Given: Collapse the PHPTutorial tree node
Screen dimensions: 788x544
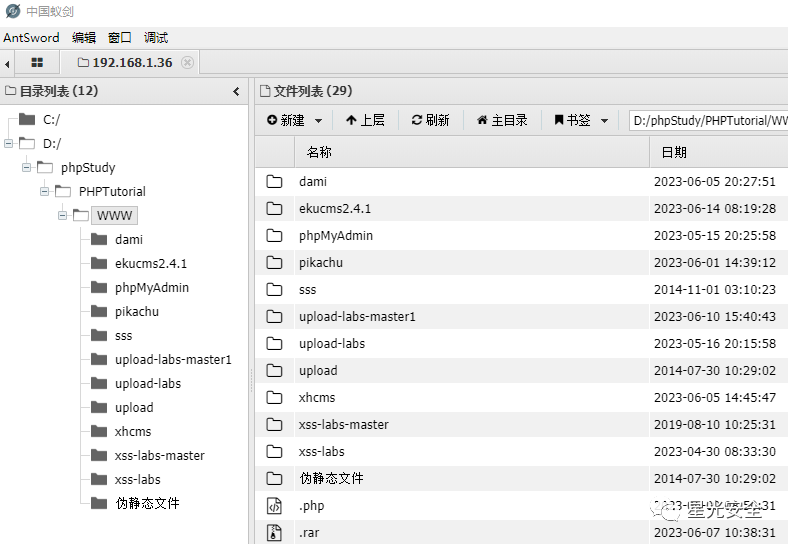Looking at the screenshot, I should (x=45, y=192).
